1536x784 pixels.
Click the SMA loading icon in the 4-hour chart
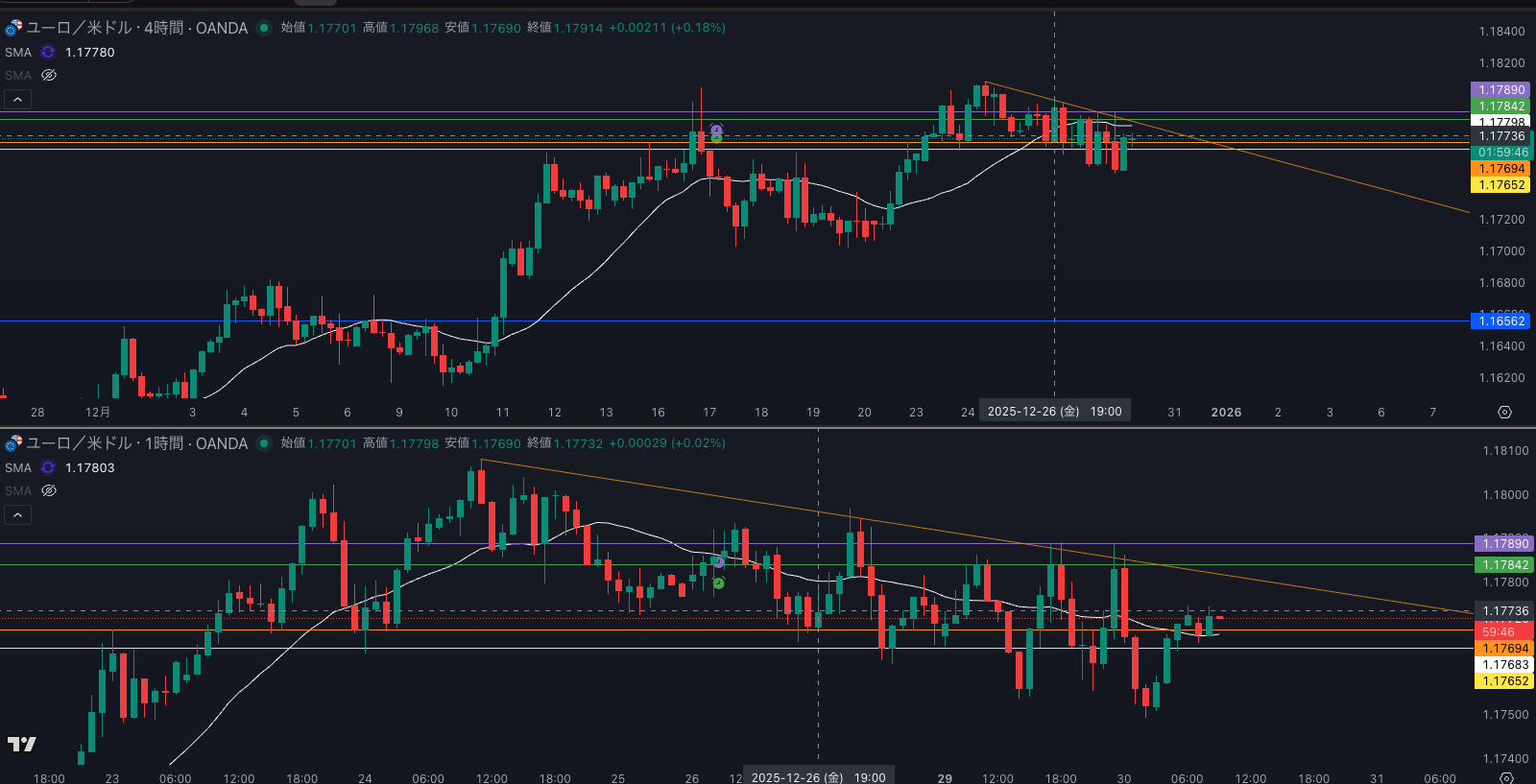click(x=48, y=52)
